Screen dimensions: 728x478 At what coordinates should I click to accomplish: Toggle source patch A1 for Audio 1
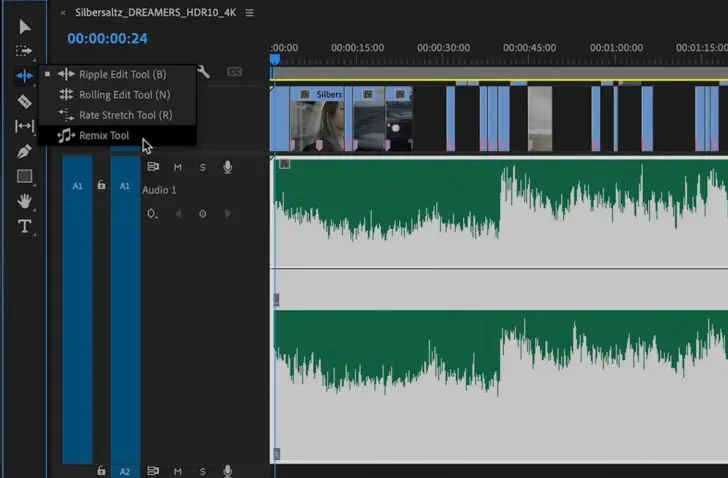tap(78, 186)
